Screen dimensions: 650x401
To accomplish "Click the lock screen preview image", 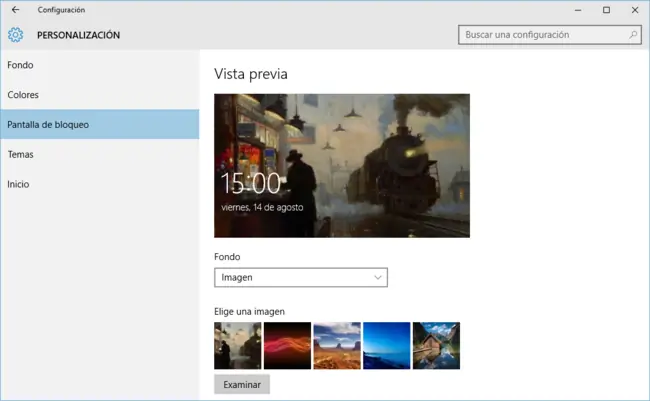I will tap(342, 165).
